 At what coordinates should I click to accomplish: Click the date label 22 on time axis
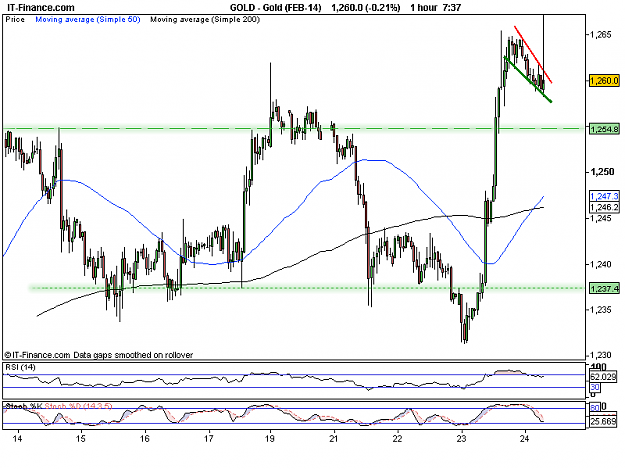coord(397,439)
